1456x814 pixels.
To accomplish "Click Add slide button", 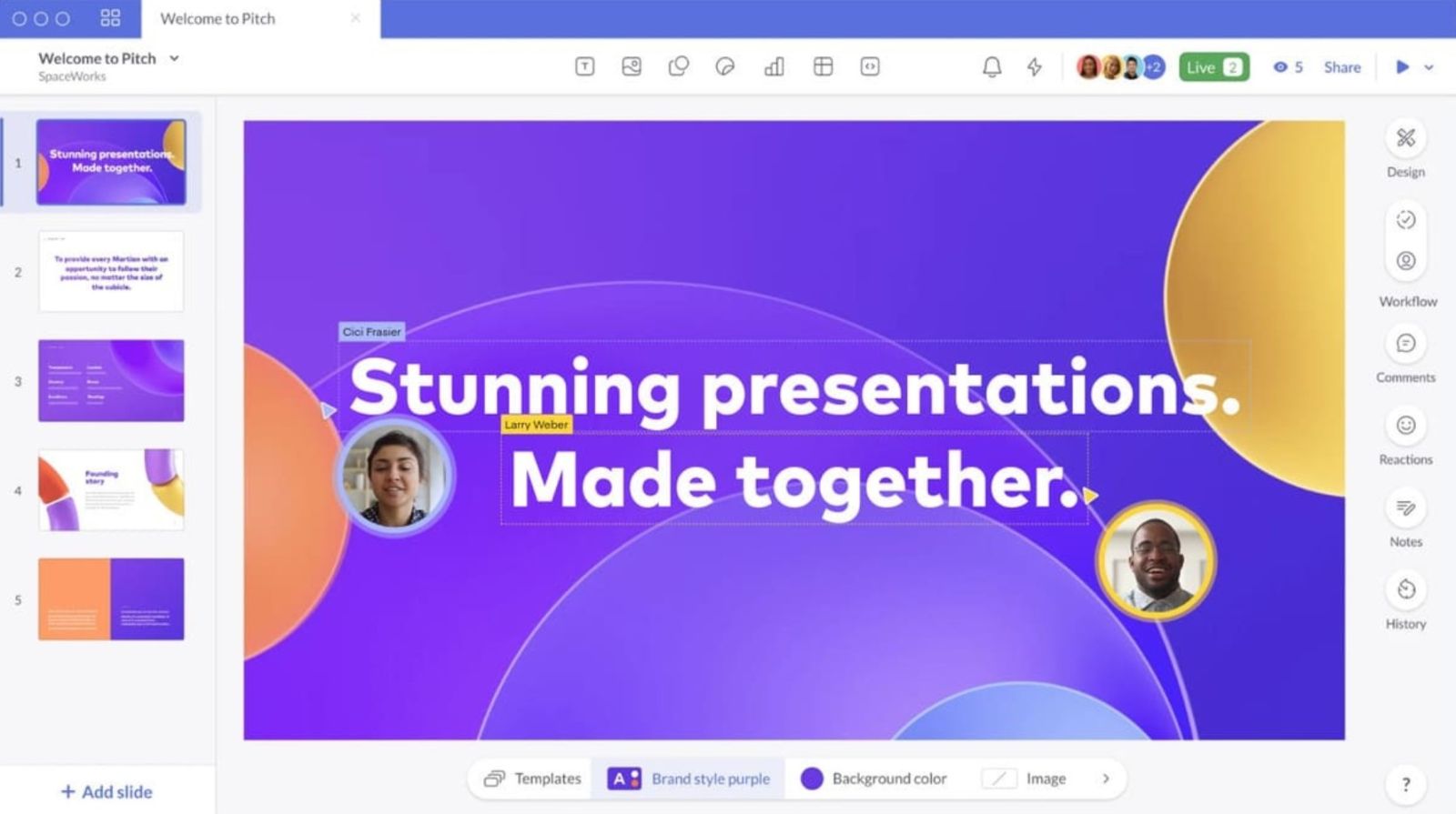I will [x=106, y=791].
